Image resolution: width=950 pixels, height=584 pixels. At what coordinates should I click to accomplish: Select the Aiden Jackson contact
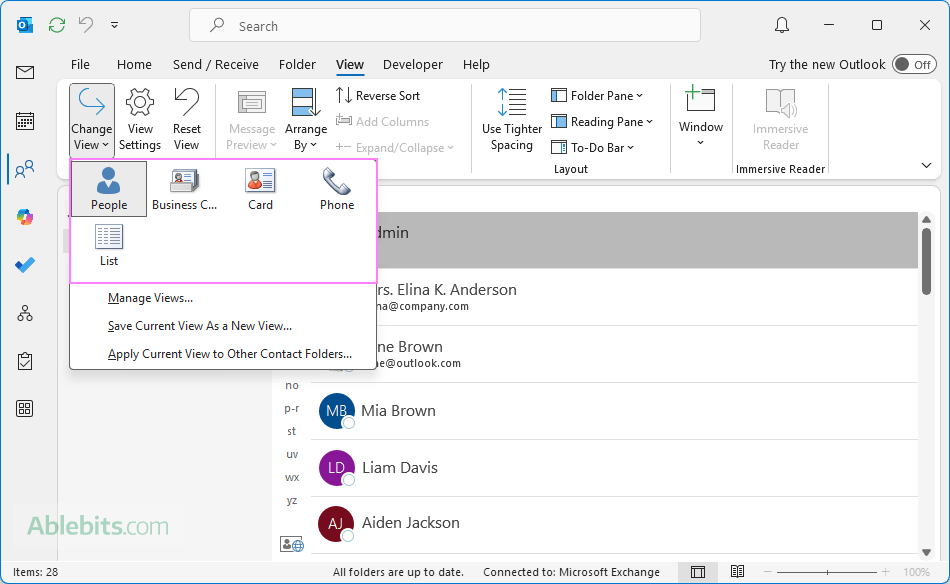pos(614,523)
